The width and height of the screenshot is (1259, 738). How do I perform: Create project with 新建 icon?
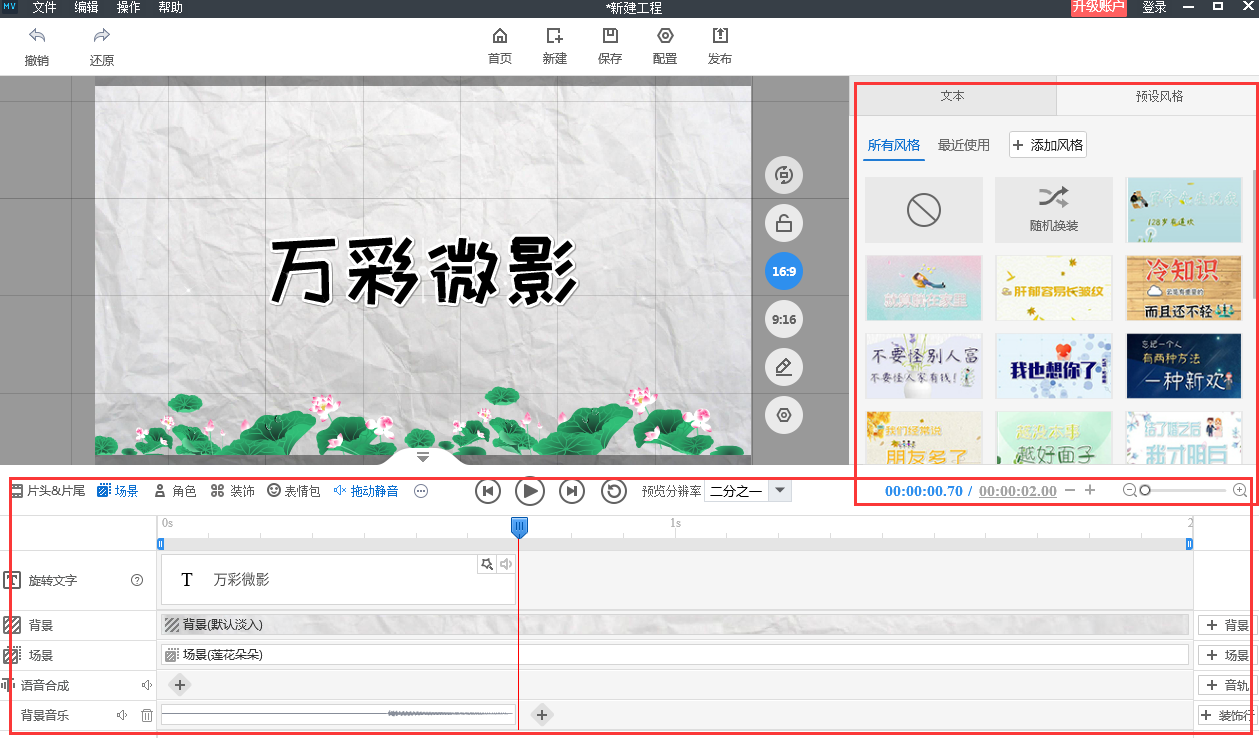point(555,36)
